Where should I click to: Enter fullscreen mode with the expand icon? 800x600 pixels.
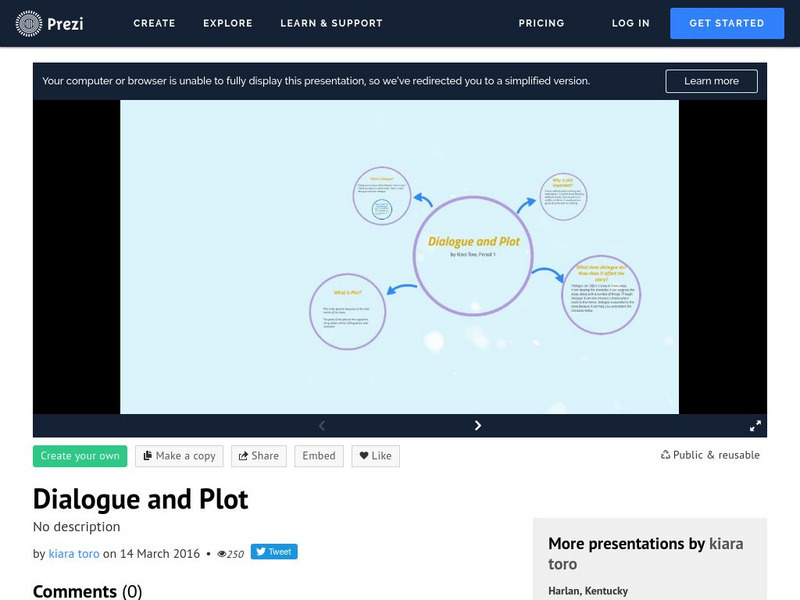(756, 425)
